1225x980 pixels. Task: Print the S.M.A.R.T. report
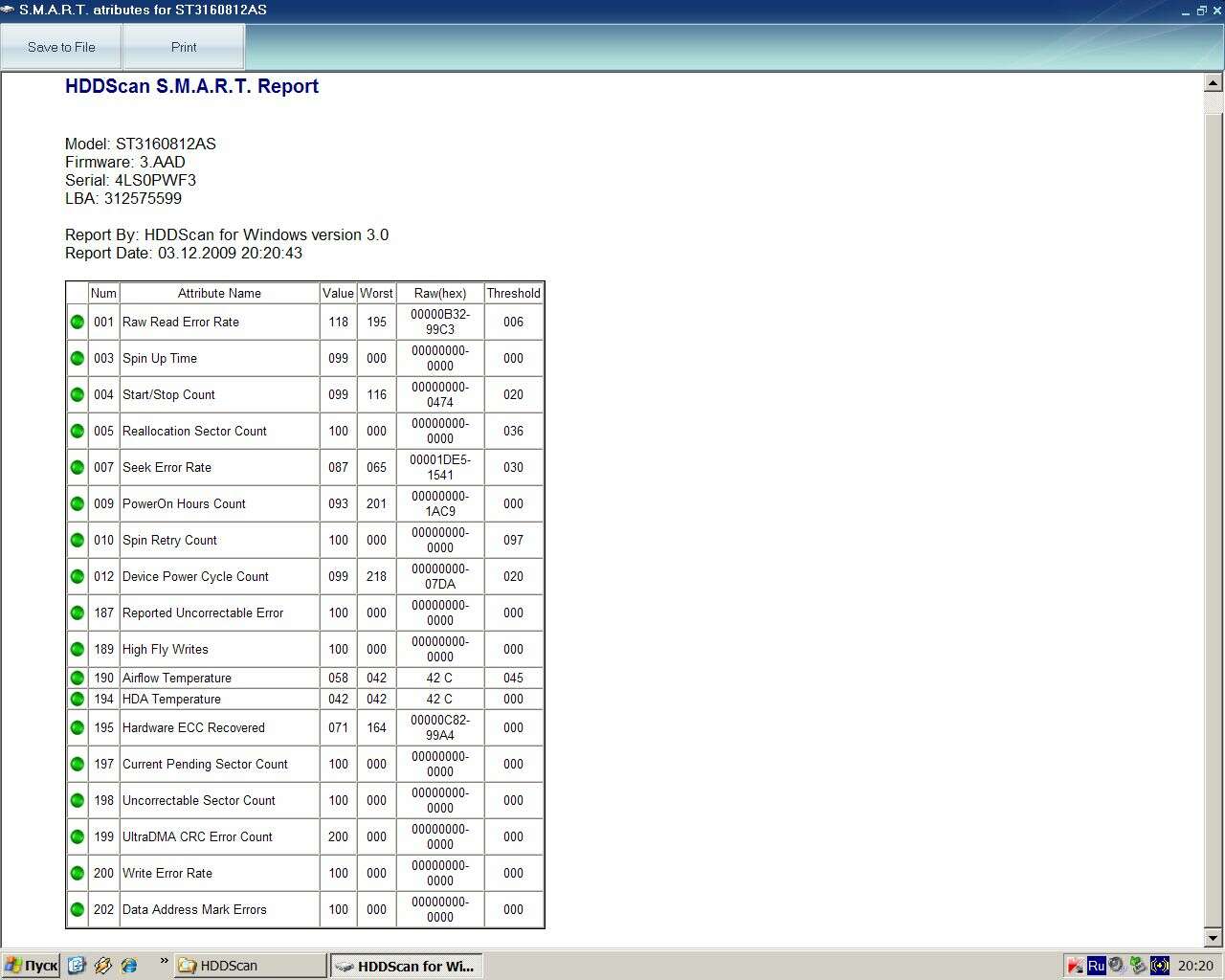[184, 47]
